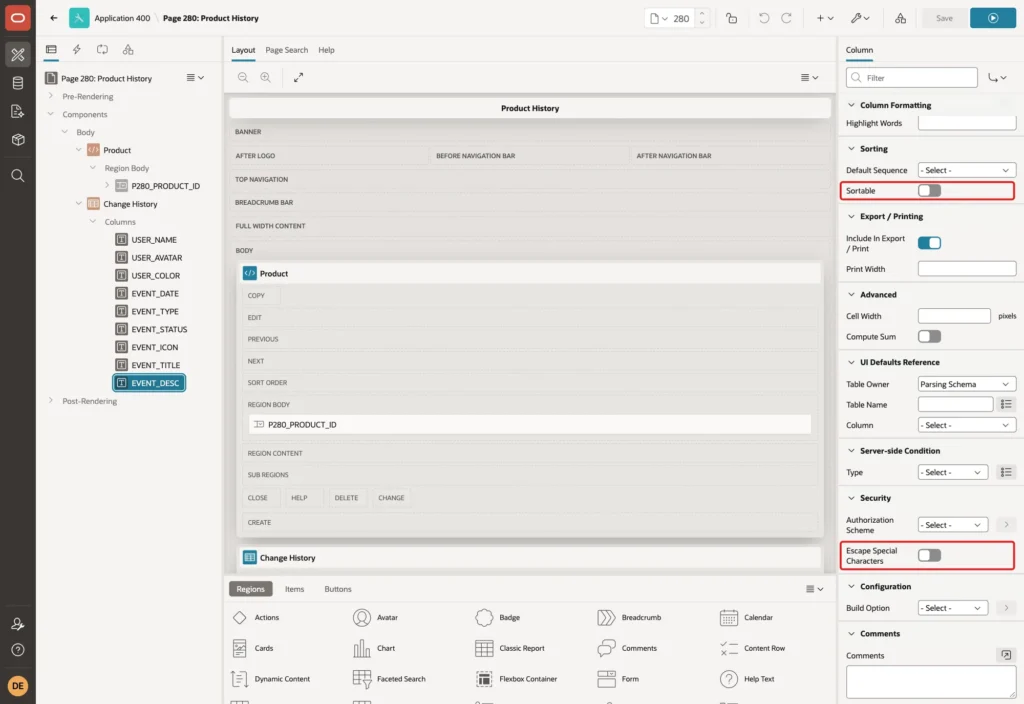The height and width of the screenshot is (704, 1024).
Task: Click the search magnifier in left sidebar
Action: point(18,175)
